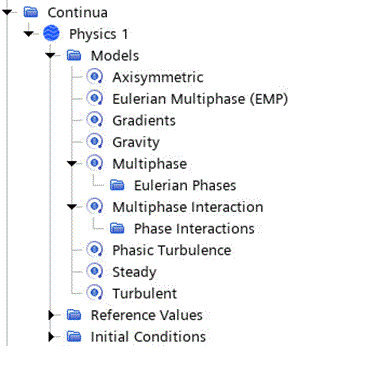Collapse the Models folder

point(51,56)
